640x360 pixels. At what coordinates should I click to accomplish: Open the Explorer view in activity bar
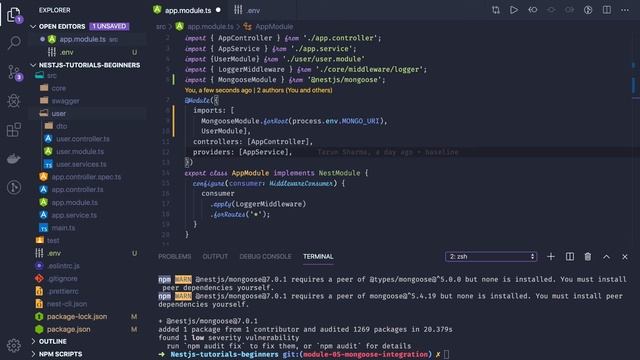13,15
